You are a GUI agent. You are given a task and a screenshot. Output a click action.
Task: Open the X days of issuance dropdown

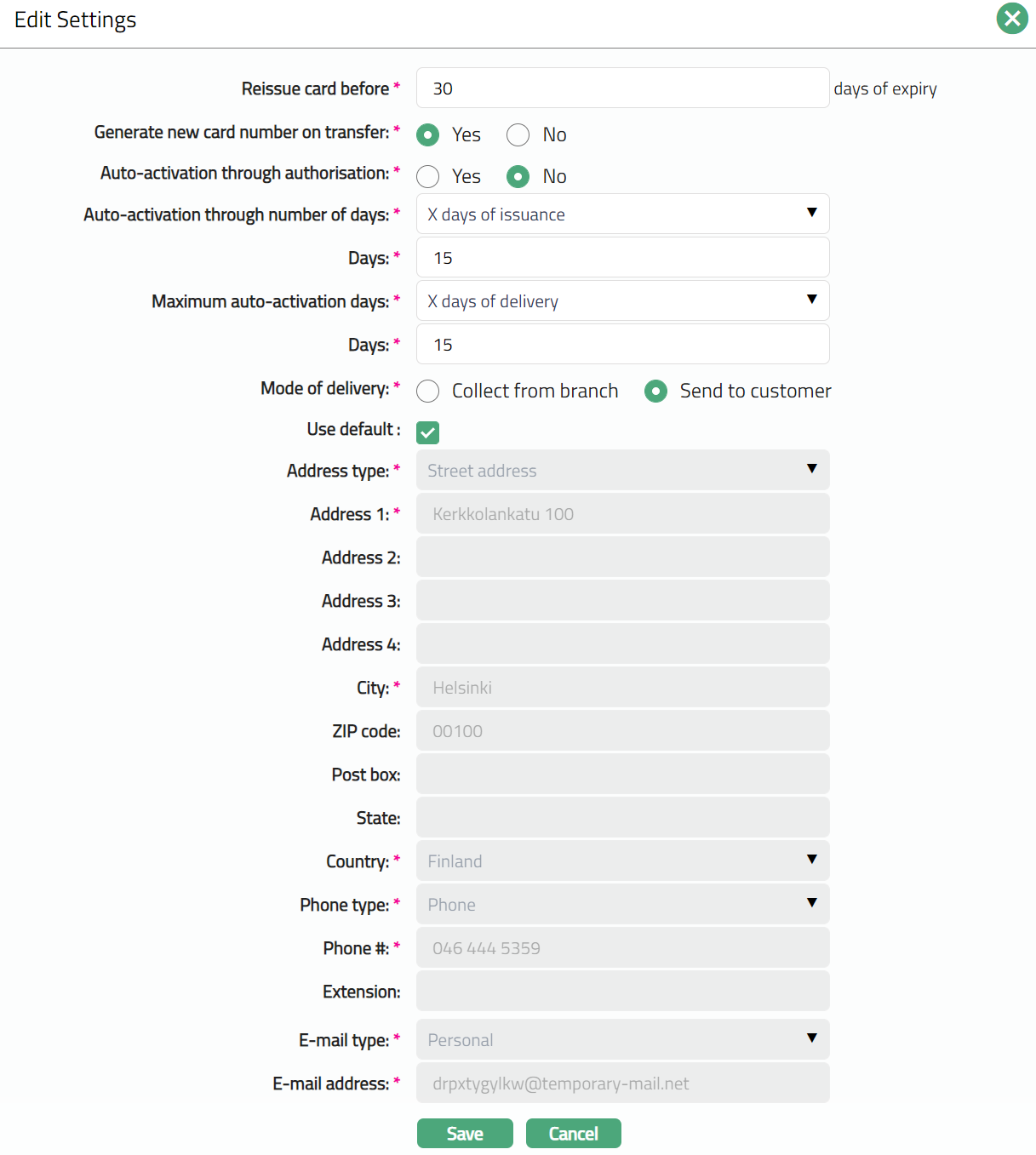(x=622, y=214)
